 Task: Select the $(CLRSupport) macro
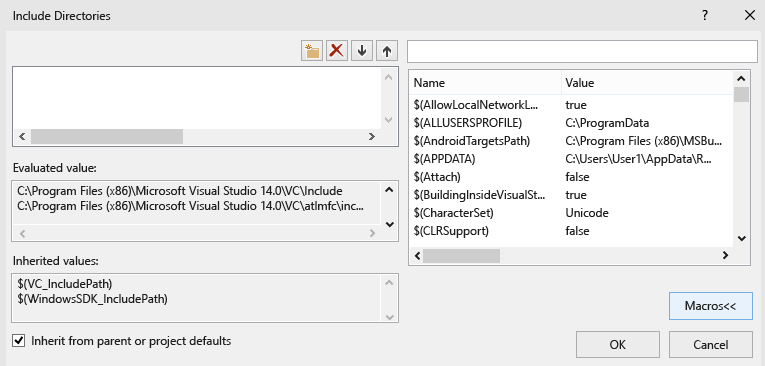(571, 231)
